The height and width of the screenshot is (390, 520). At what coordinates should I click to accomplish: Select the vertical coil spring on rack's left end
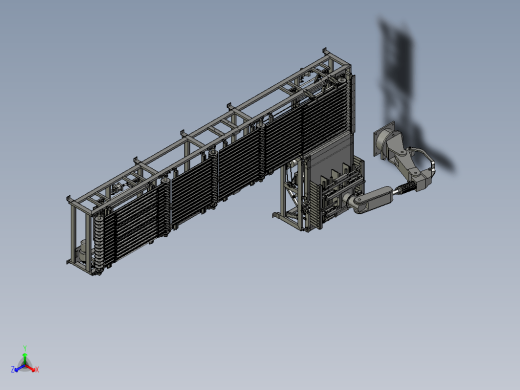[98, 243]
